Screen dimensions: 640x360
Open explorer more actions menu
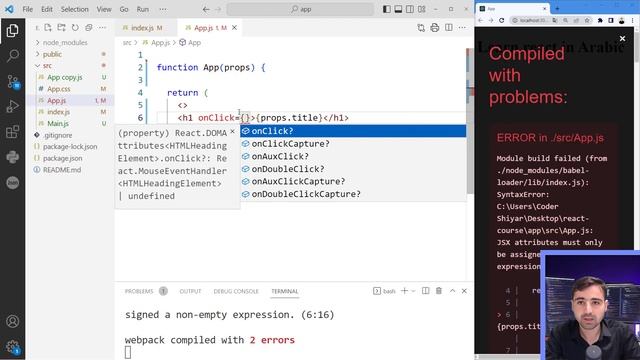102,28
